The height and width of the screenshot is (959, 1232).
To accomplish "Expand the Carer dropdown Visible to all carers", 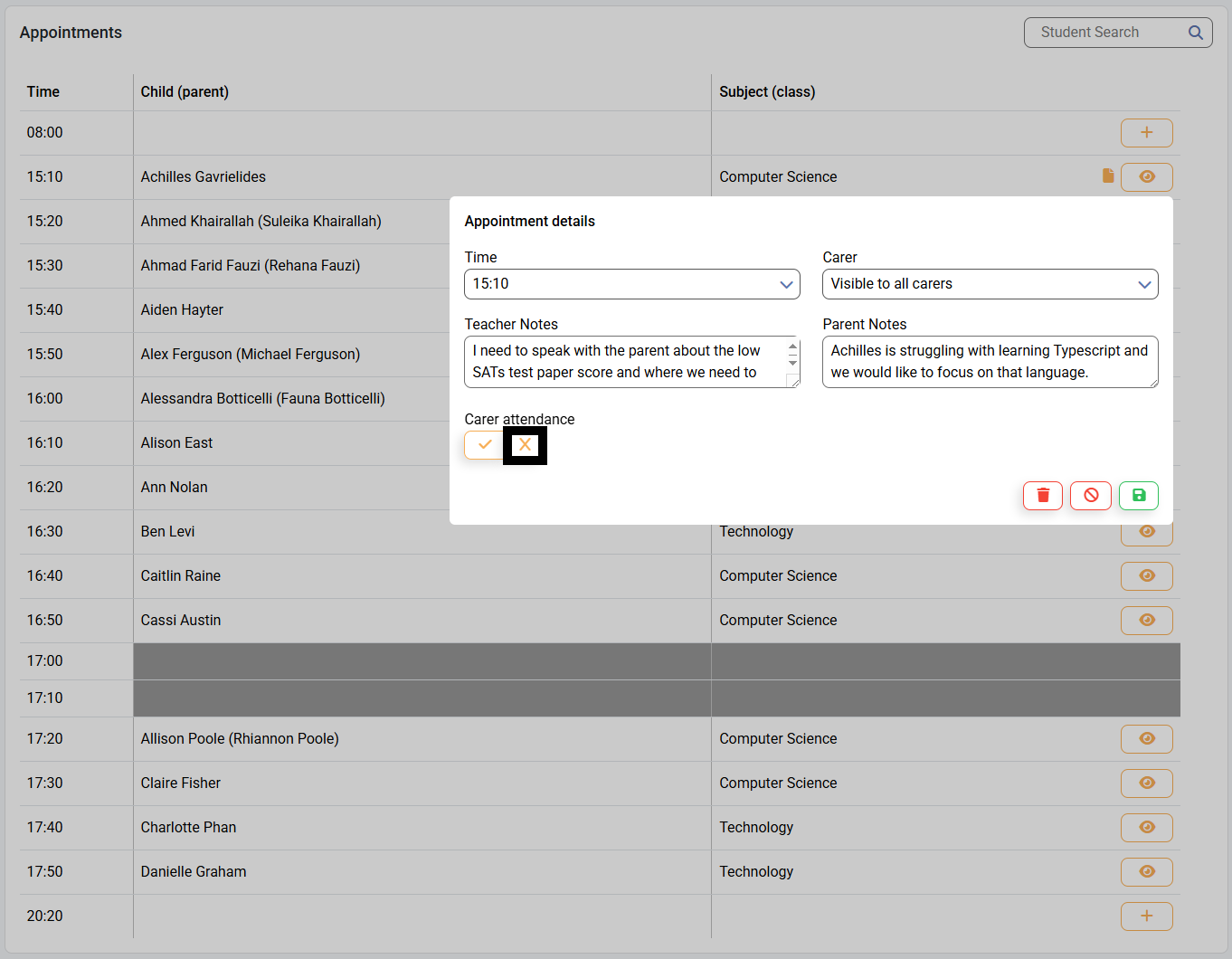I will [x=990, y=284].
